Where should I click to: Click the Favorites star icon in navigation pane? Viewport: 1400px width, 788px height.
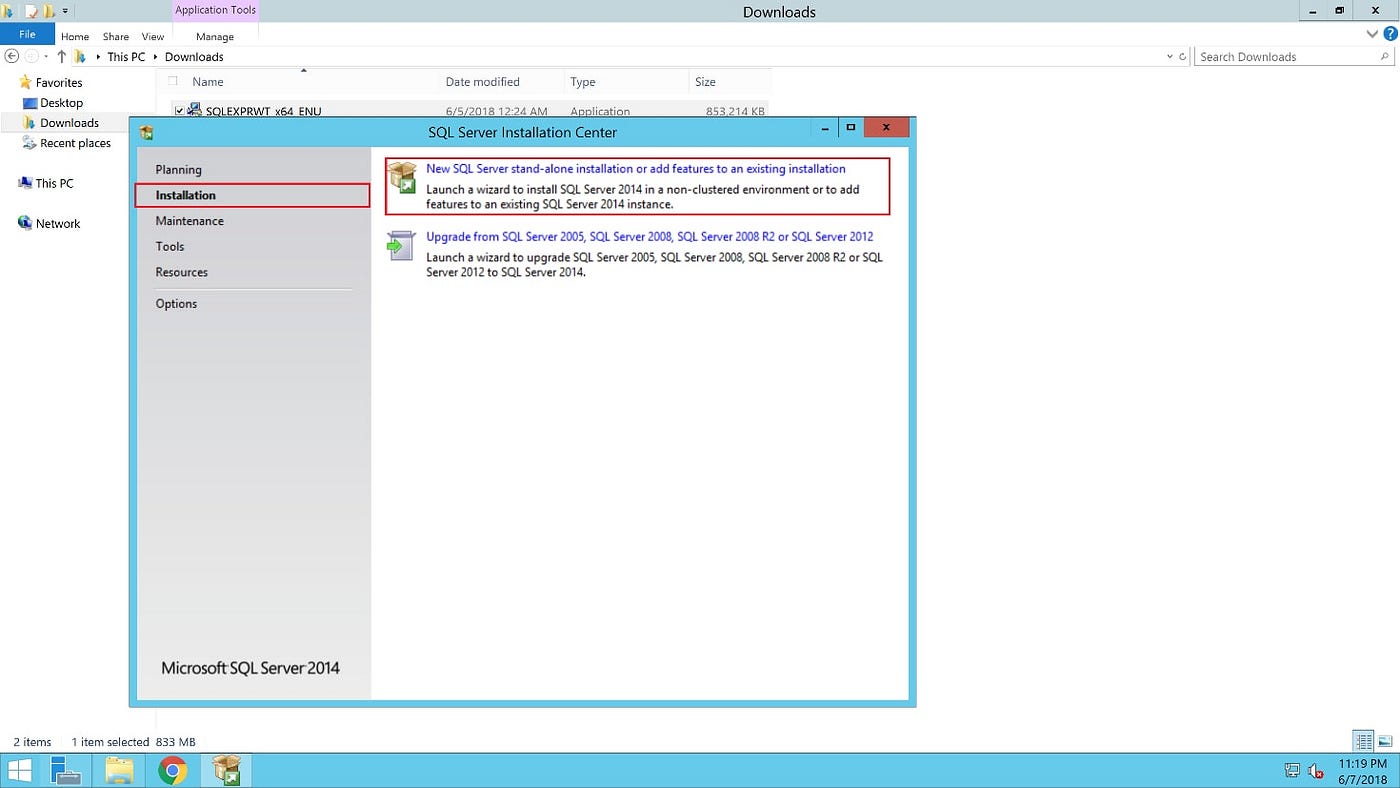click(x=25, y=82)
